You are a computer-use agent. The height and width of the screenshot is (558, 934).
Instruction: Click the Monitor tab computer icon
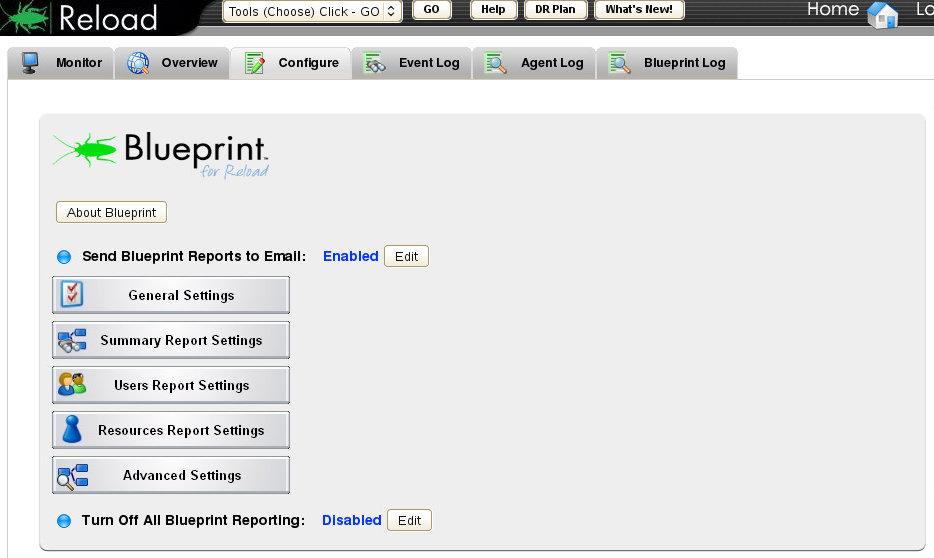point(30,63)
